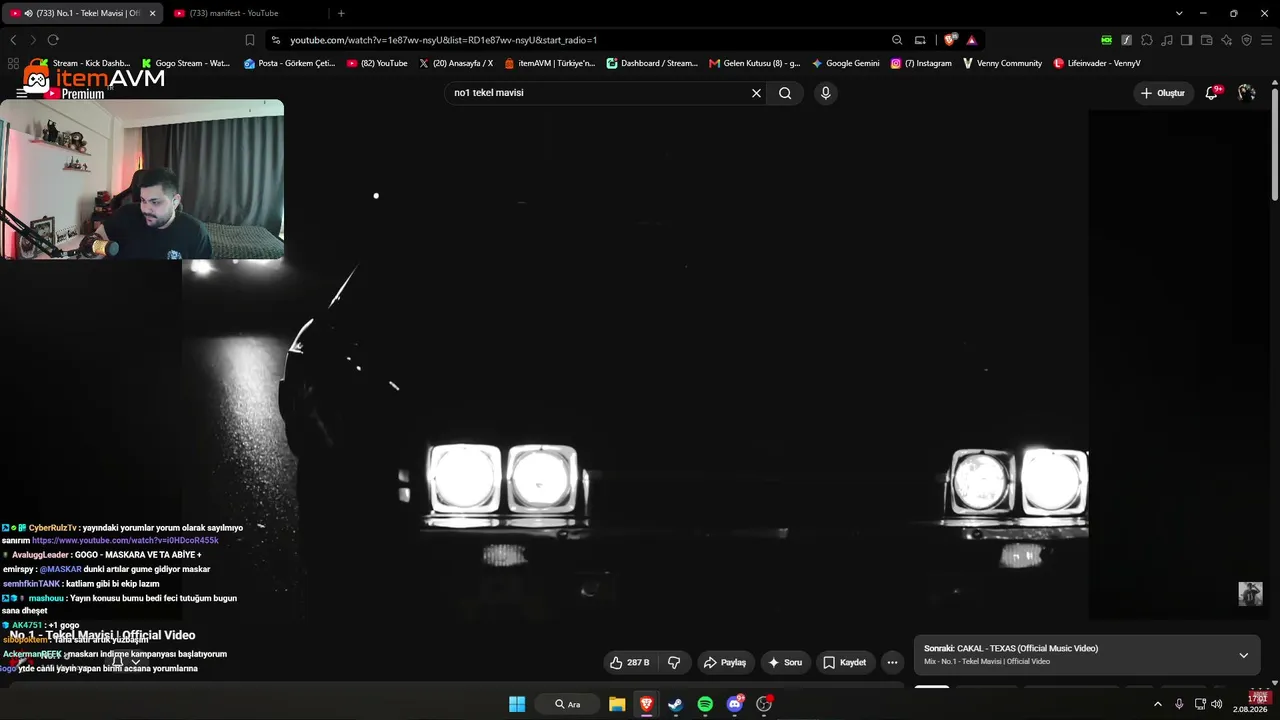The image size is (1280, 720).
Task: Open Spotify from the taskbar
Action: [x=705, y=704]
